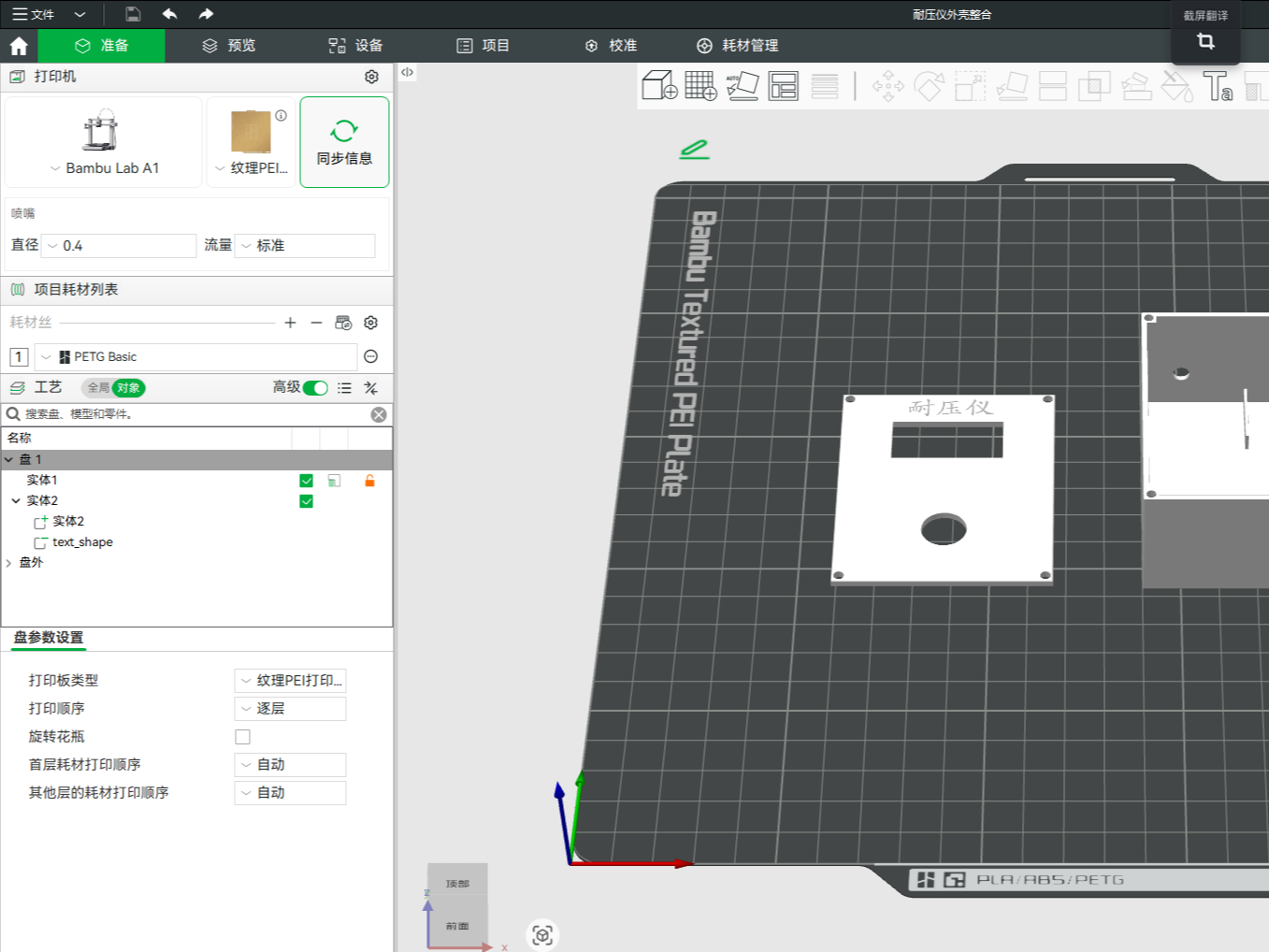The width and height of the screenshot is (1269, 952).
Task: Expand the 盘外 tree node
Action: coord(8,563)
